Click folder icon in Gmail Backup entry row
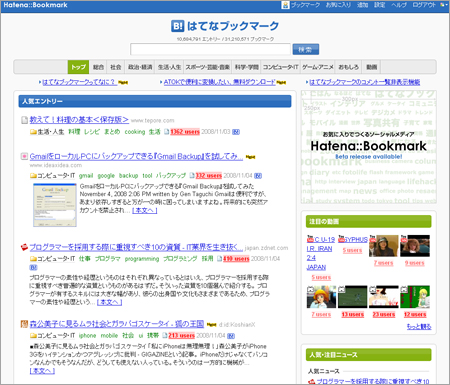Image resolution: width=450 pixels, height=385 pixels. pyautogui.click(x=33, y=176)
